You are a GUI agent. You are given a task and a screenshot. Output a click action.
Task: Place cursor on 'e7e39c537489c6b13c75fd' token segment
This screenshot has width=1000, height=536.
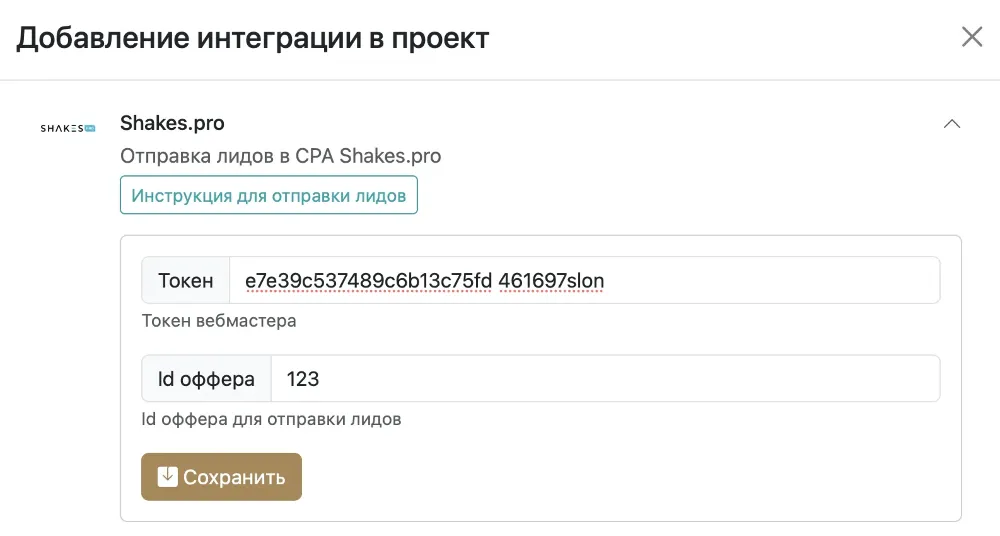click(x=368, y=281)
